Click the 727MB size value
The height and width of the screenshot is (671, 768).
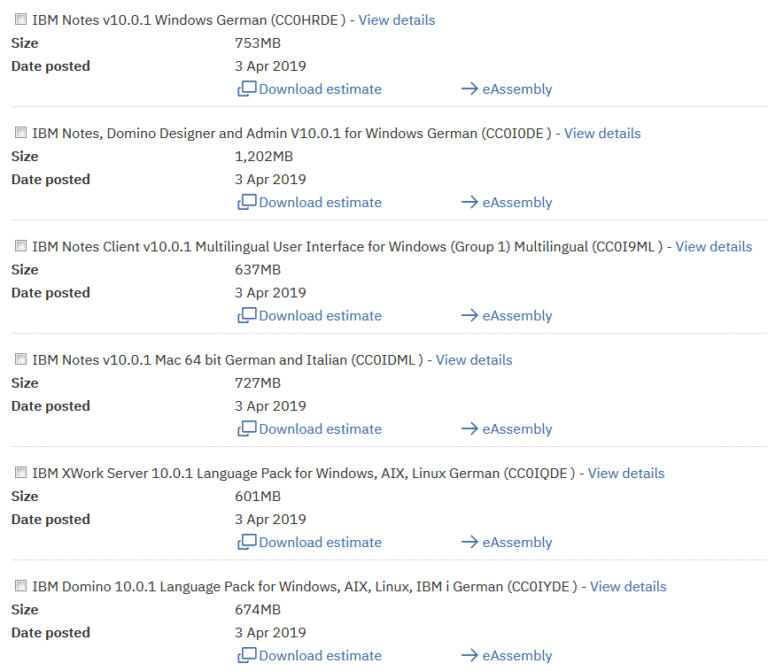point(258,383)
